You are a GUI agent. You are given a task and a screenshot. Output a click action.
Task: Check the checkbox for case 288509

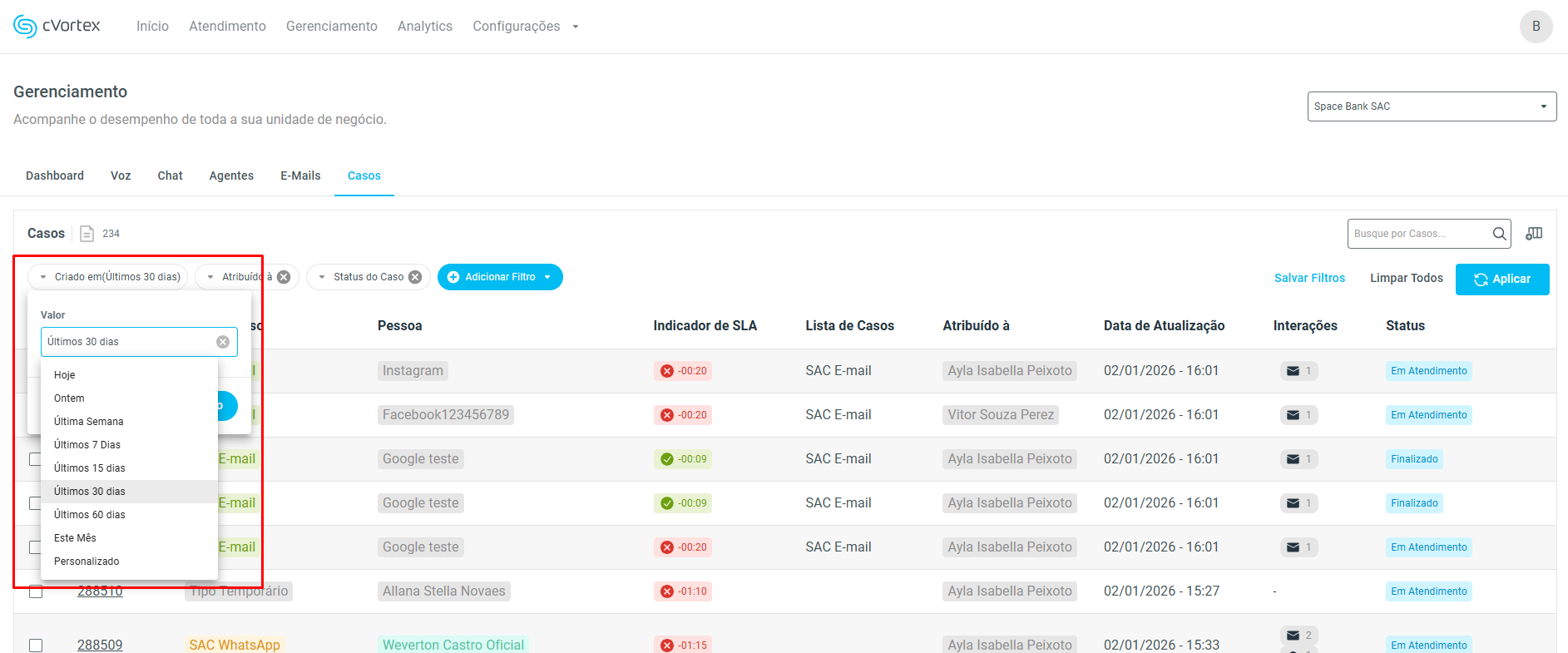pyautogui.click(x=36, y=646)
